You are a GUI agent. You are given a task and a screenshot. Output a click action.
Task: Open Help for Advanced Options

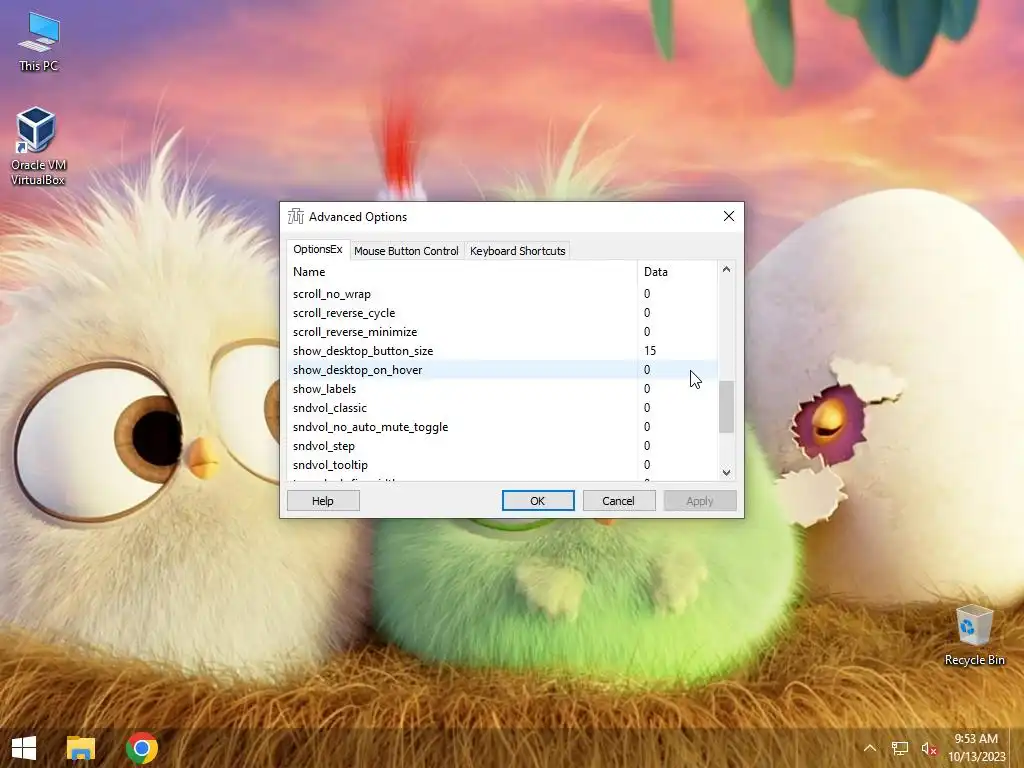323,501
